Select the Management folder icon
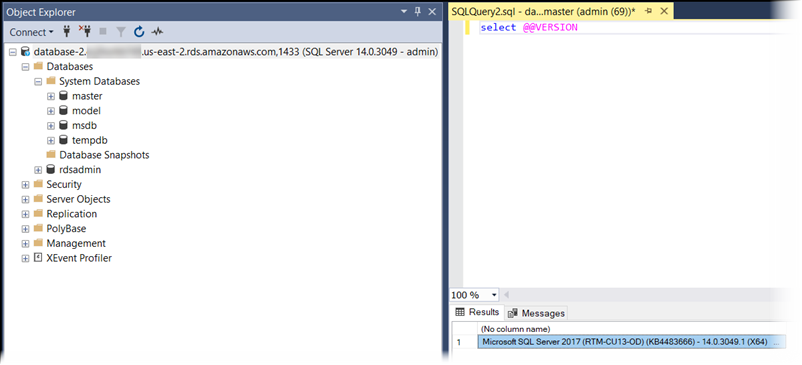 click(38, 243)
